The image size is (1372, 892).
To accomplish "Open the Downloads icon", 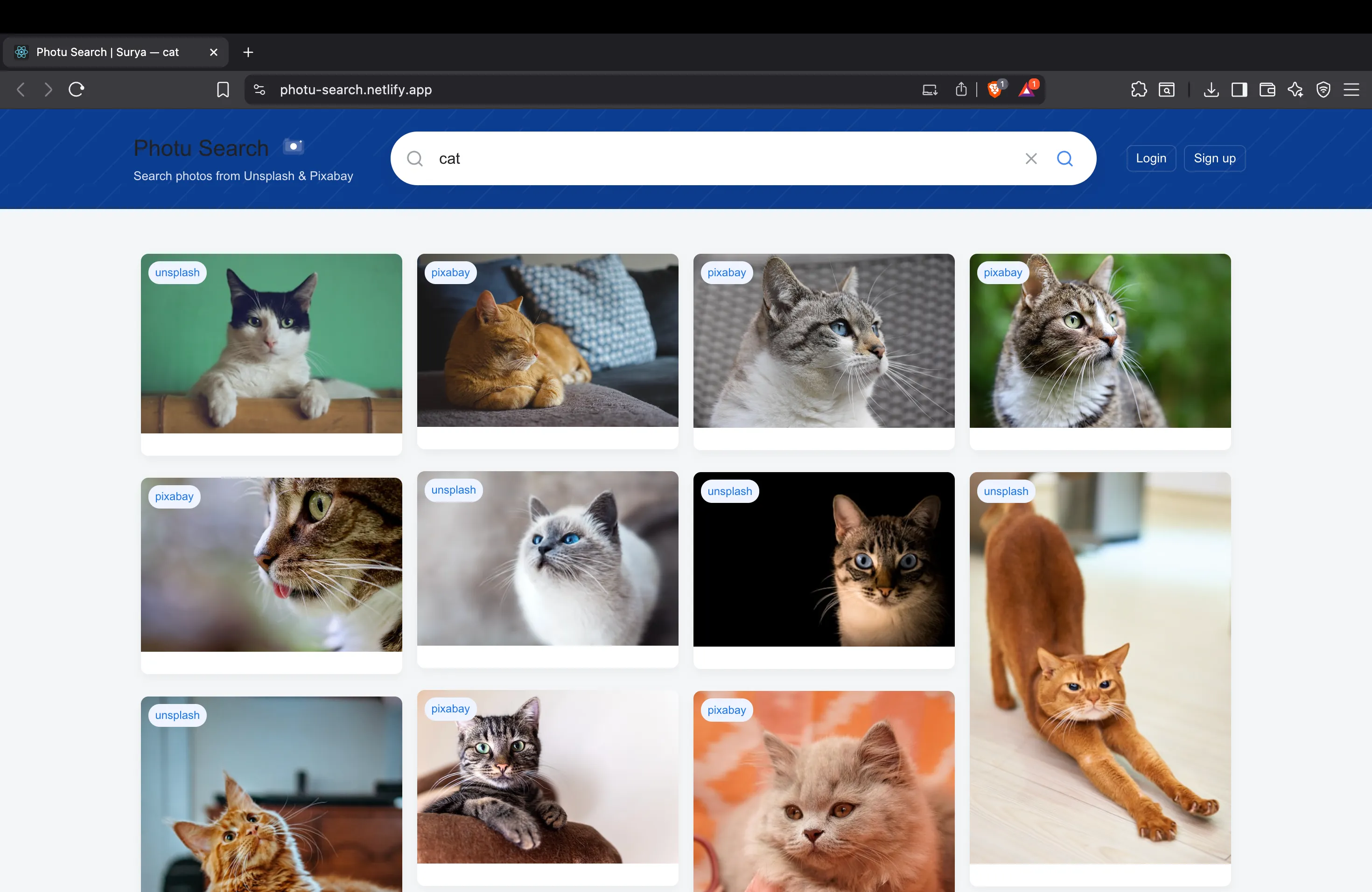I will 1211,89.
